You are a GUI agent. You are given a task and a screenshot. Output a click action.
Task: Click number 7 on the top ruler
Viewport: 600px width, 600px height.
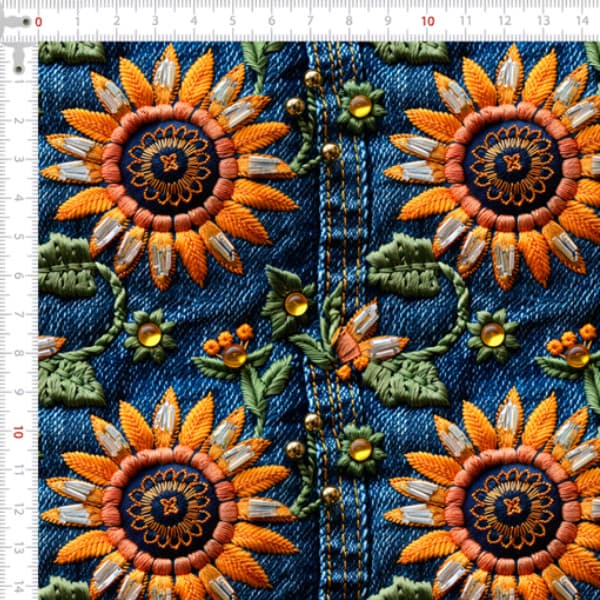[x=310, y=21]
